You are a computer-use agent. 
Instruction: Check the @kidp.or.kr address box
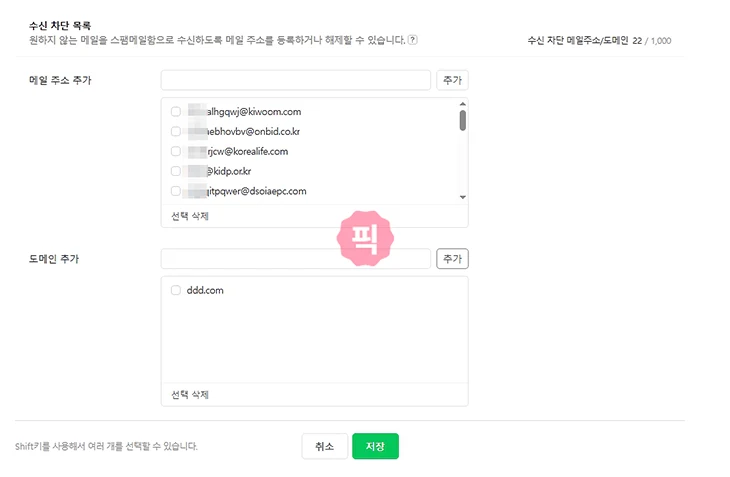(176, 171)
